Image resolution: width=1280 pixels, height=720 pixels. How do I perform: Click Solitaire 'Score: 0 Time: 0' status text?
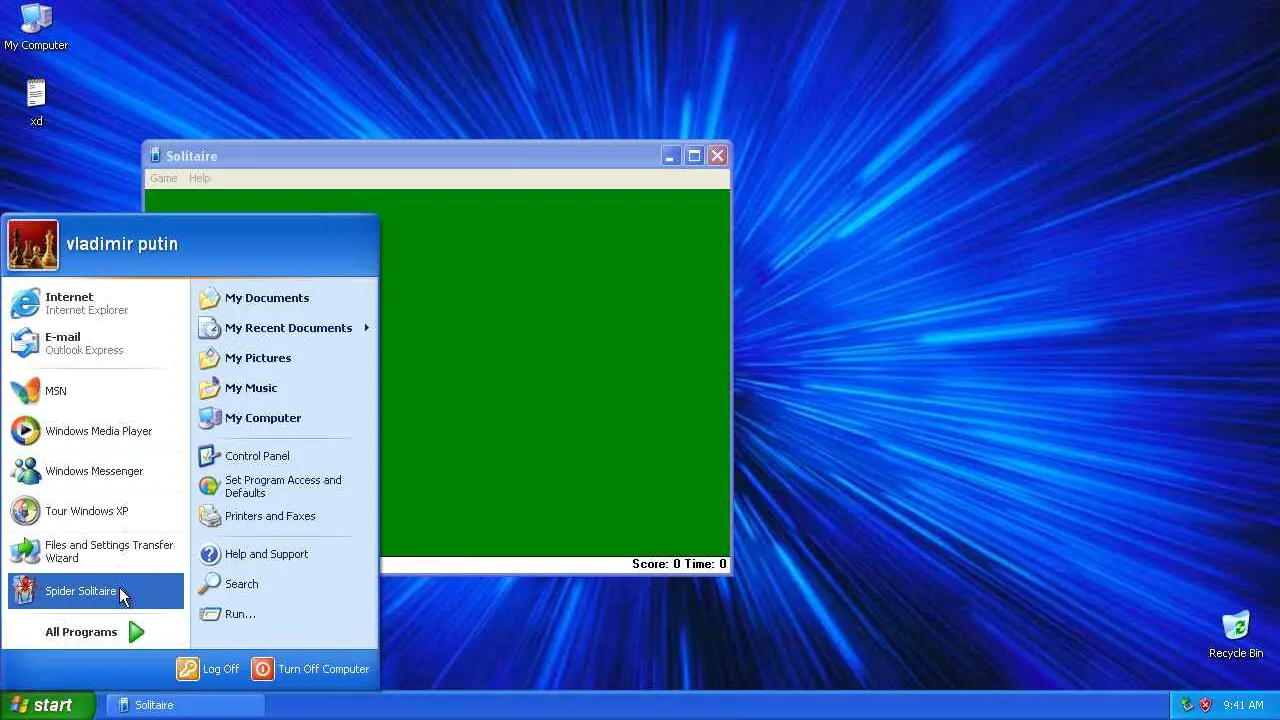[x=679, y=564]
